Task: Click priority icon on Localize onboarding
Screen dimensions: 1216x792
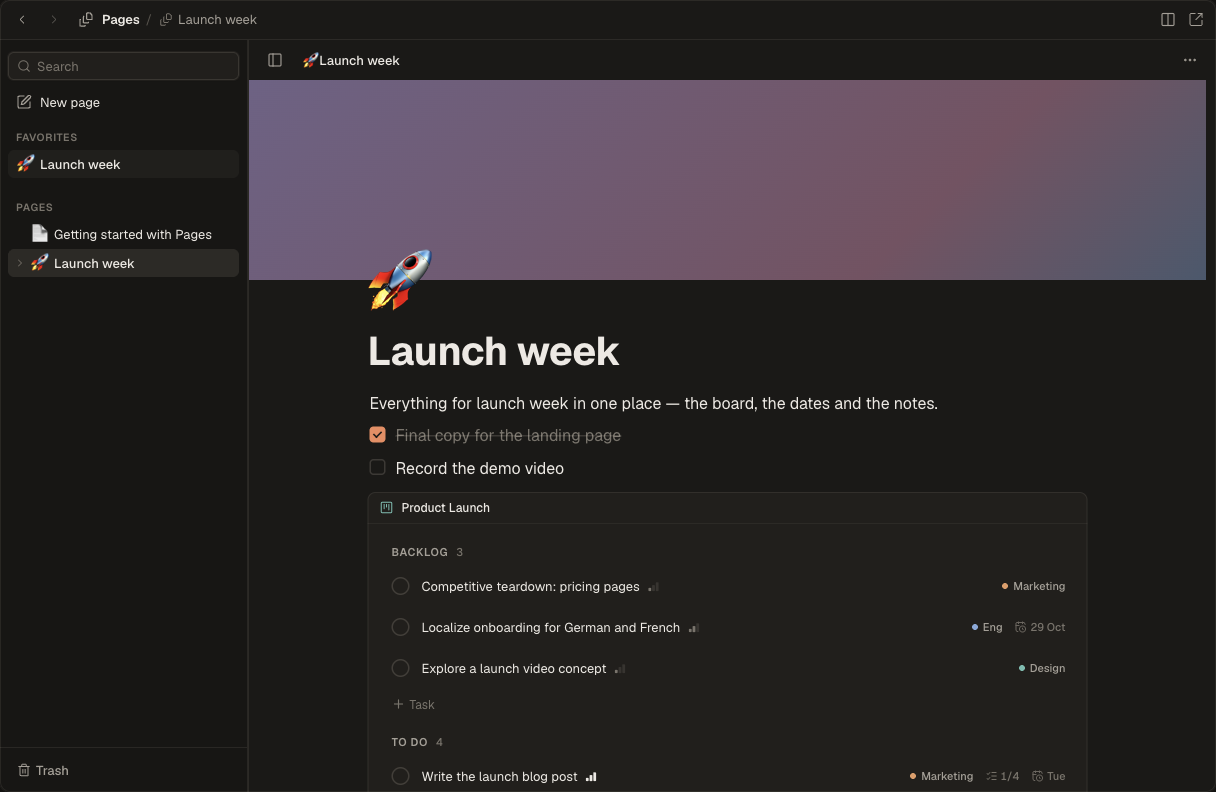Action: click(x=694, y=628)
